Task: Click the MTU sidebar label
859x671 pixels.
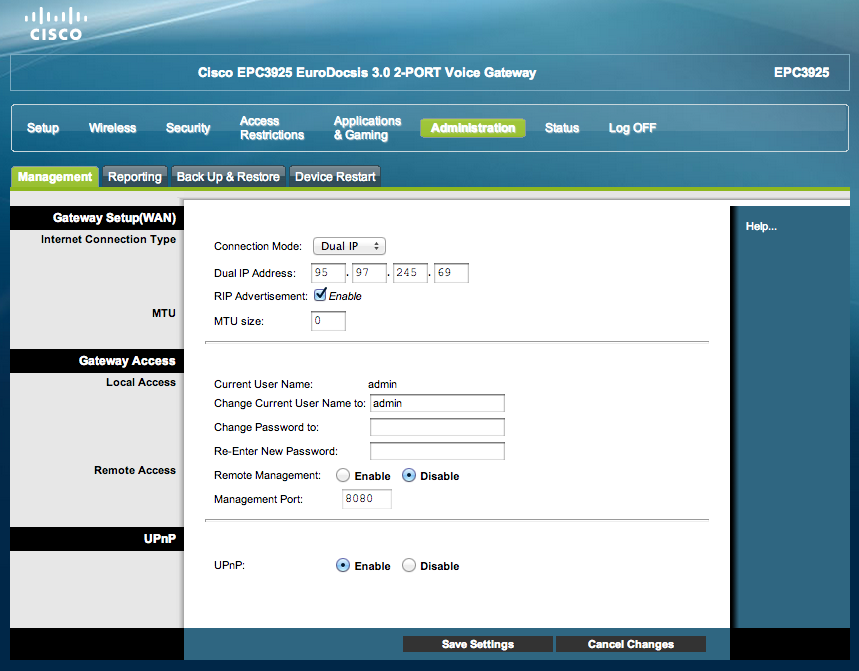Action: pyautogui.click(x=164, y=313)
